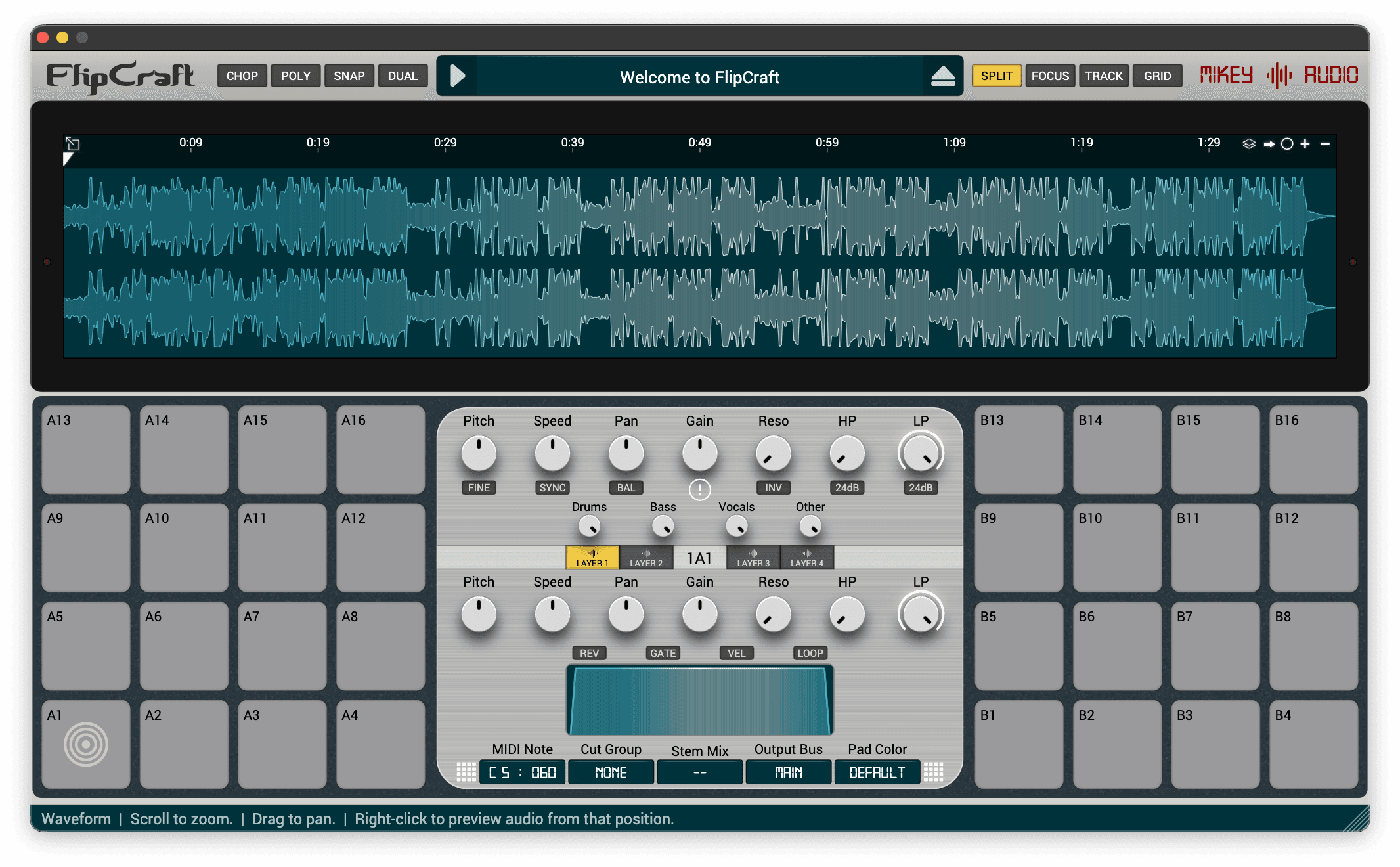The image size is (1400, 867).
Task: Click the exclamation icon under Gain knob
Action: (x=699, y=489)
